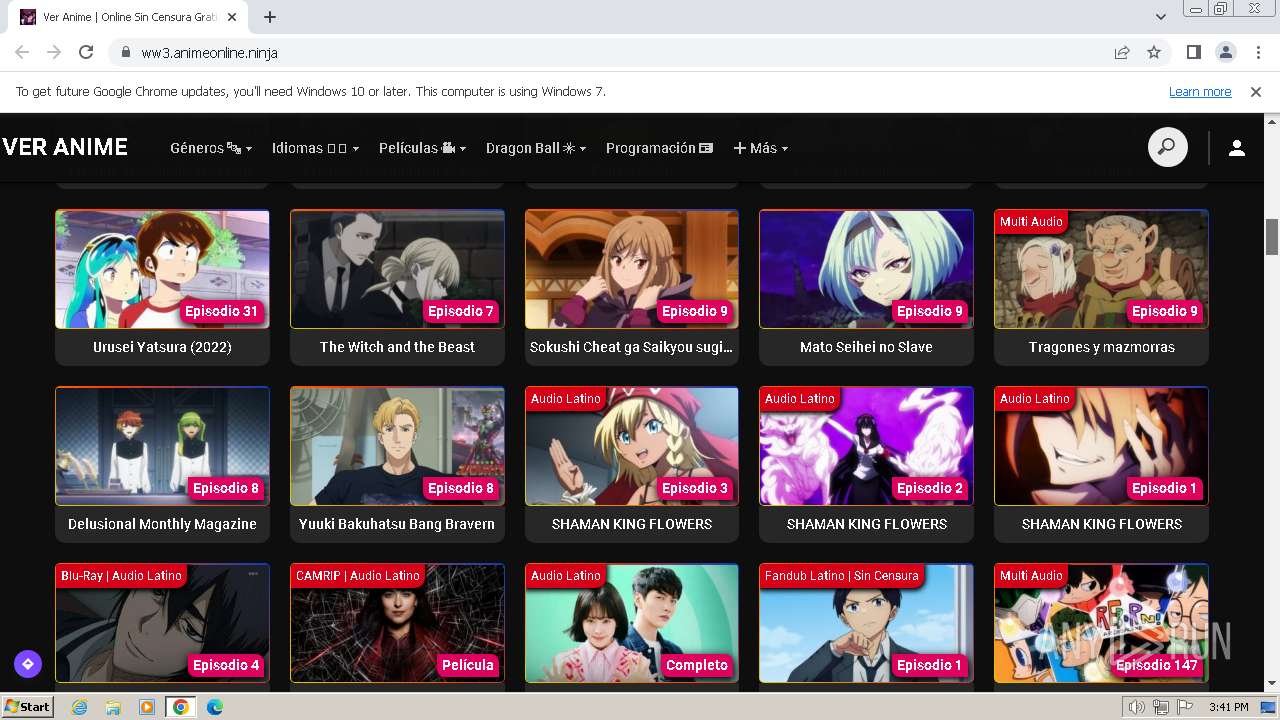This screenshot has width=1280, height=720.
Task: Open Yuuki Bakuhatsu Bang Bravern title
Action: [x=397, y=524]
